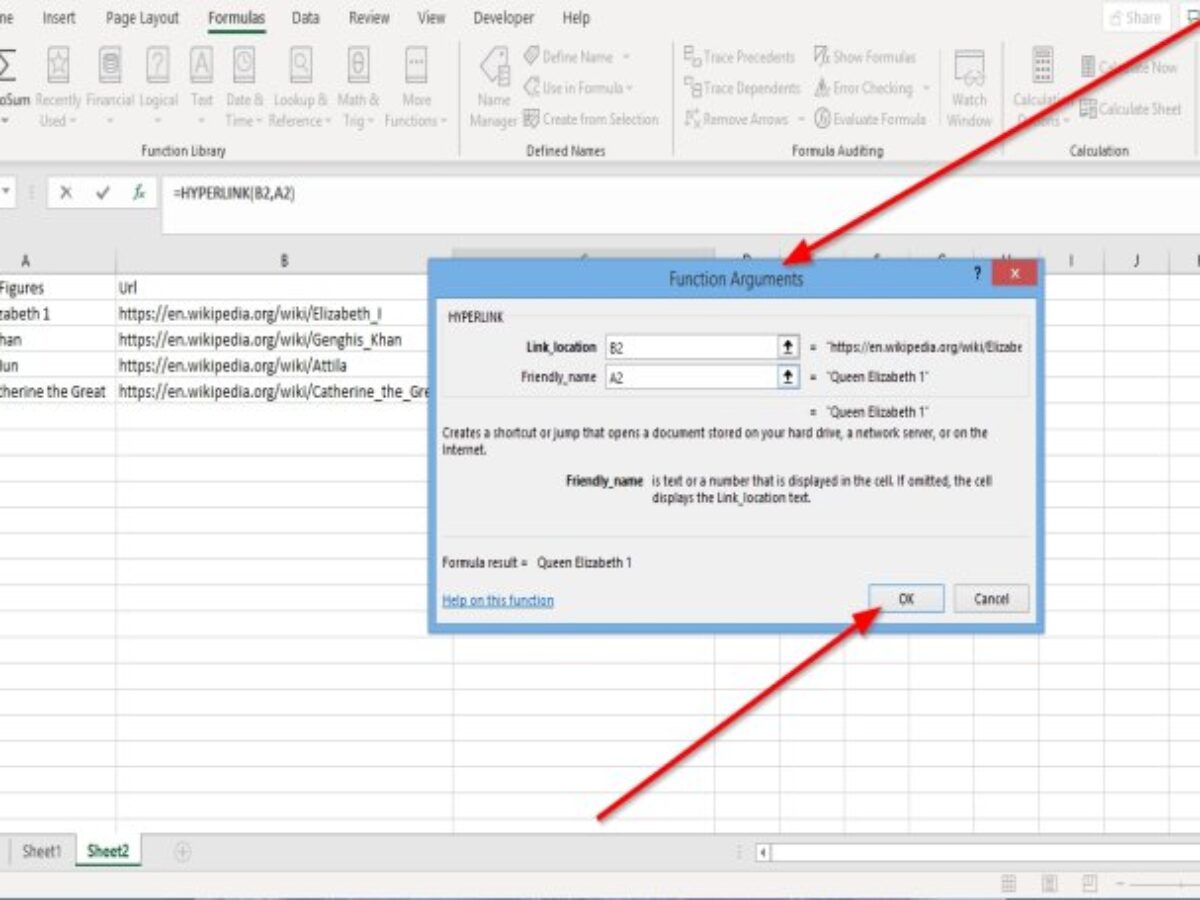The width and height of the screenshot is (1200, 900).
Task: Switch to the Data ribbon tab
Action: (x=304, y=17)
